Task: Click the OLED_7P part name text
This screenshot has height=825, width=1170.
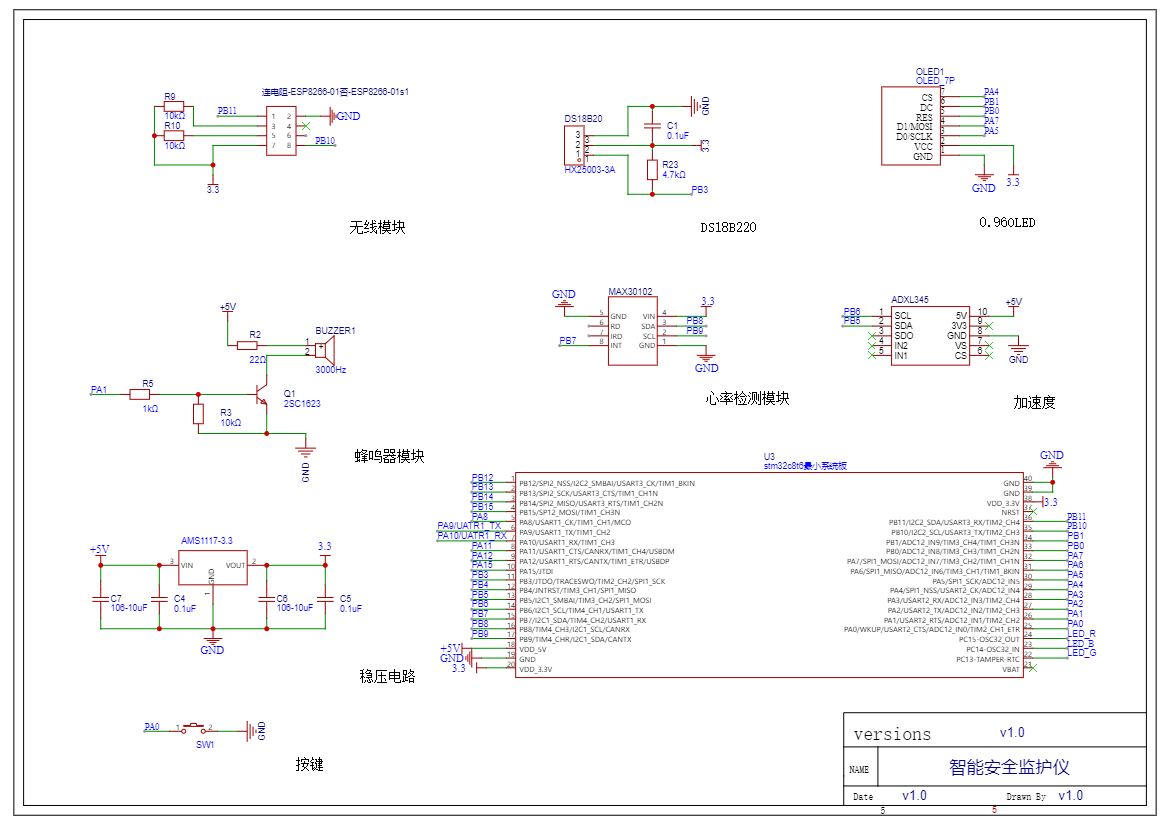Action: (935, 81)
